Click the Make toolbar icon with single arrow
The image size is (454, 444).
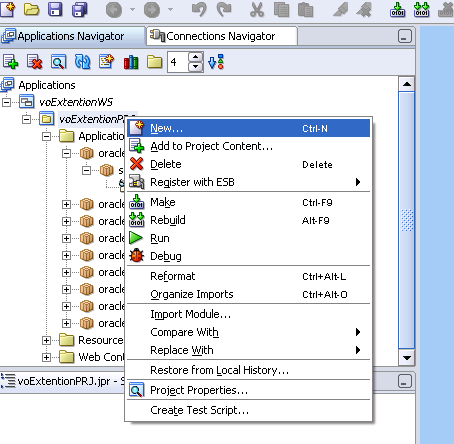pos(397,10)
